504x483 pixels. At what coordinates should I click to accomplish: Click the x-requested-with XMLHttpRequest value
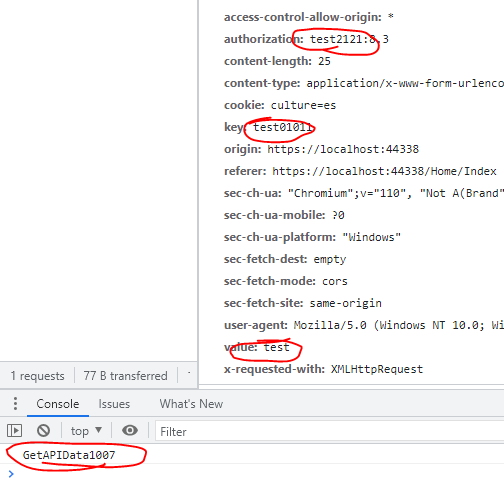(377, 369)
